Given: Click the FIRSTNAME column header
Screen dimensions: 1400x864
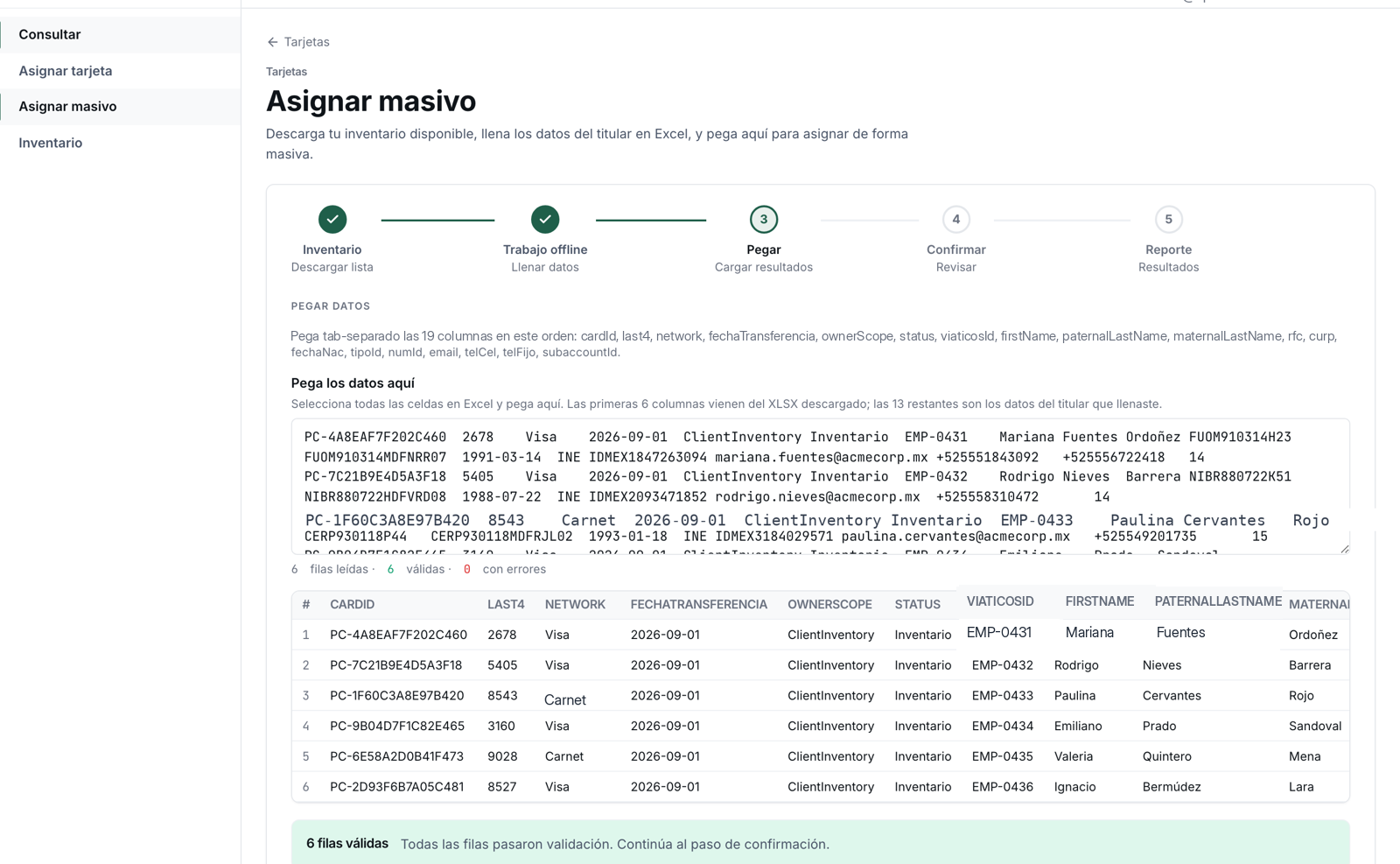Looking at the screenshot, I should point(1100,601).
